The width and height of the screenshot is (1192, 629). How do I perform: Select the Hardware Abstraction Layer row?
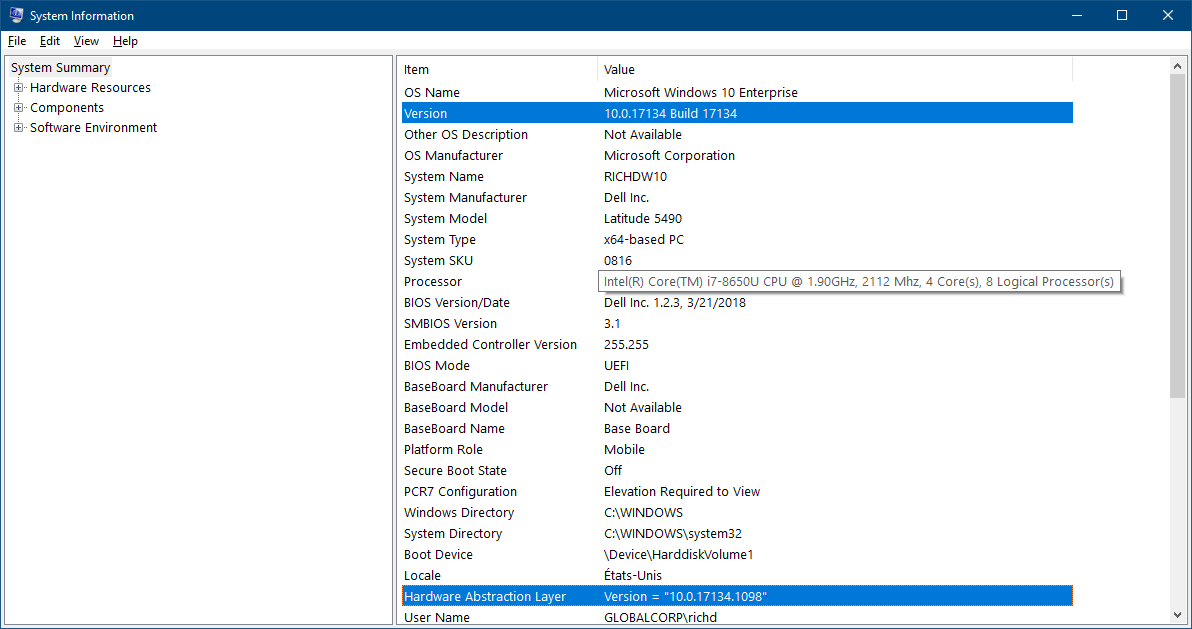[737, 597]
